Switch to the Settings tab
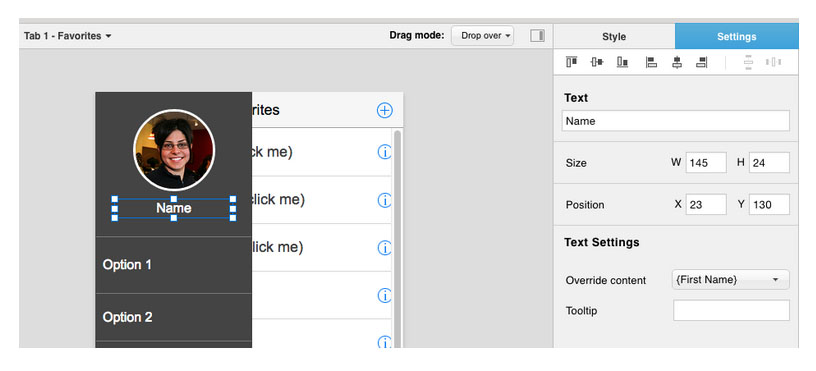This screenshot has height=371, width=816. coord(736,37)
